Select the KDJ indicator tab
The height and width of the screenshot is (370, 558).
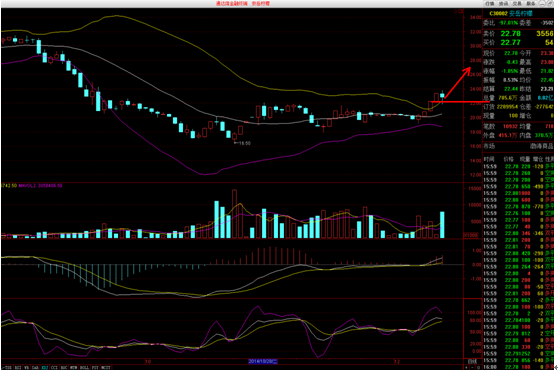tap(44, 367)
